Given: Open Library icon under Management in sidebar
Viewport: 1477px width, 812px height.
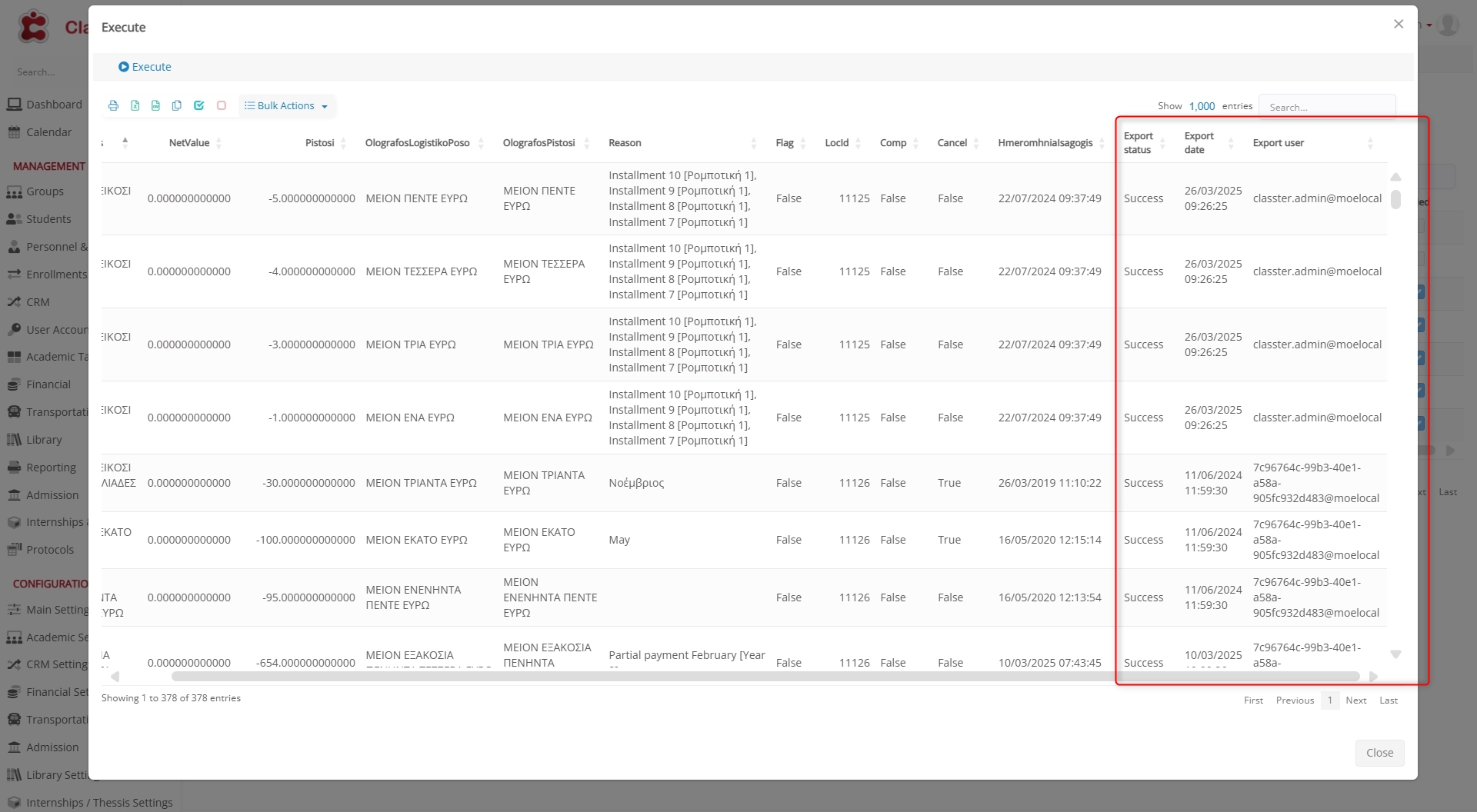Looking at the screenshot, I should click(14, 440).
